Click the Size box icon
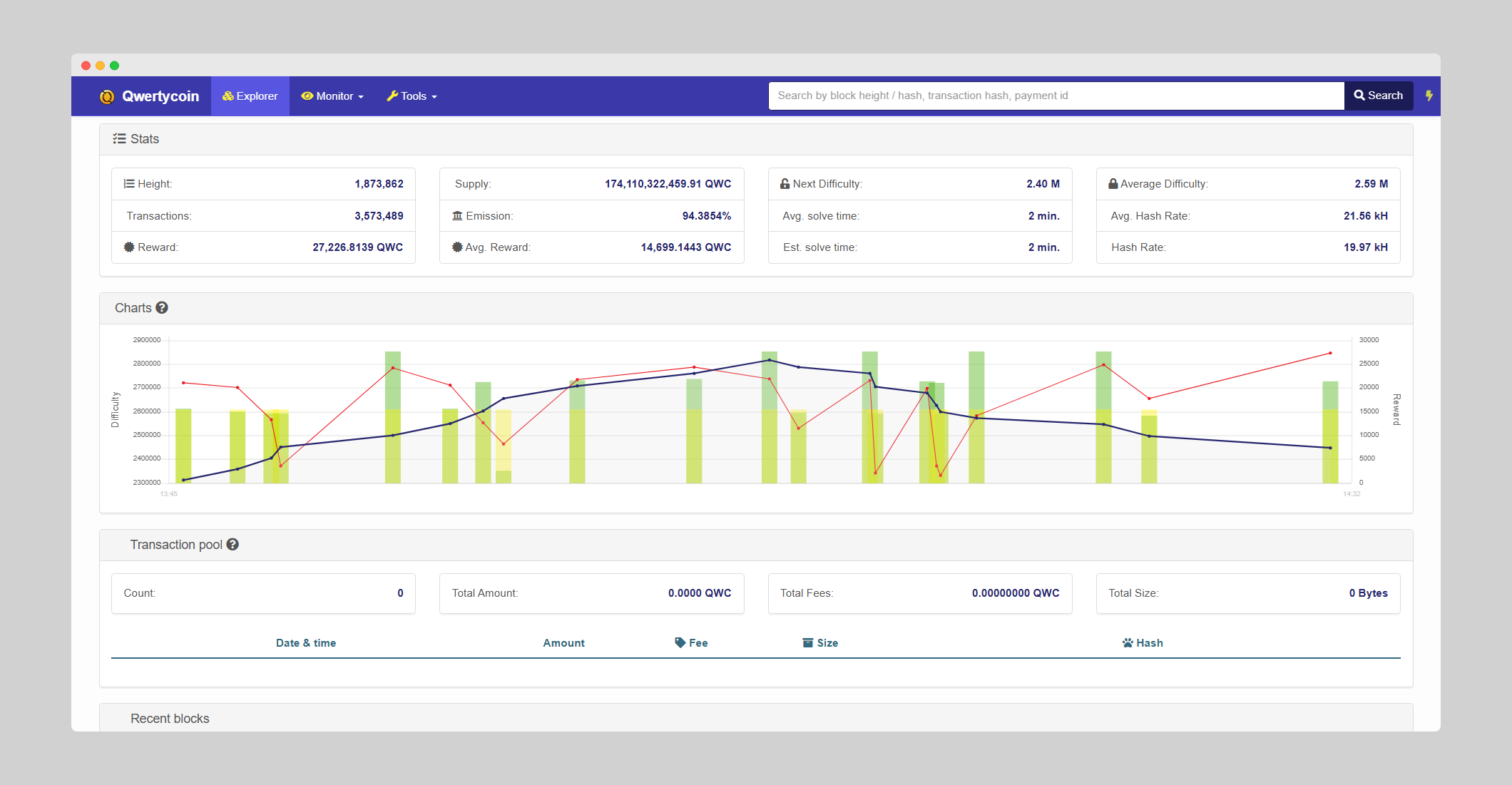Image resolution: width=1512 pixels, height=785 pixels. point(807,643)
